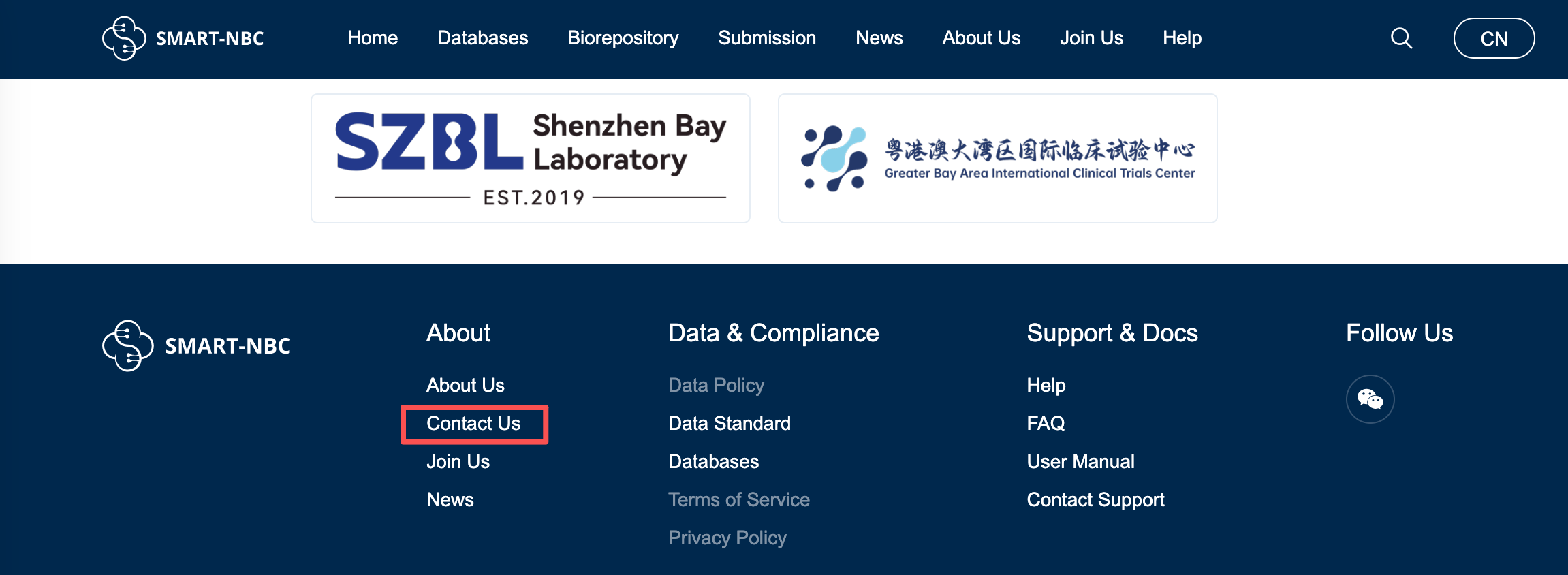The image size is (1568, 575).
Task: Click the Contact Us footer link
Action: (473, 424)
